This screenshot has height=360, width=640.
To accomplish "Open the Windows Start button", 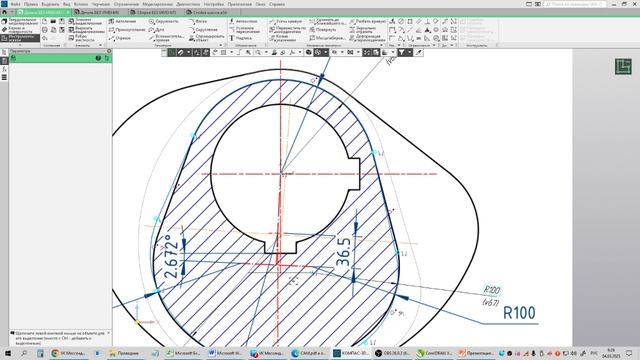I will 7,353.
